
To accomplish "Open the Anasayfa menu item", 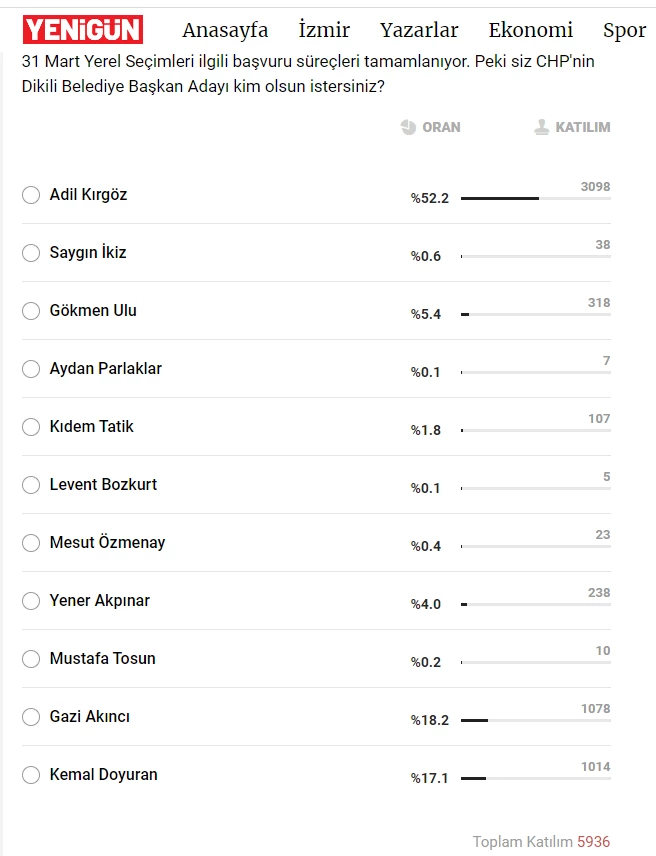I will 225,30.
